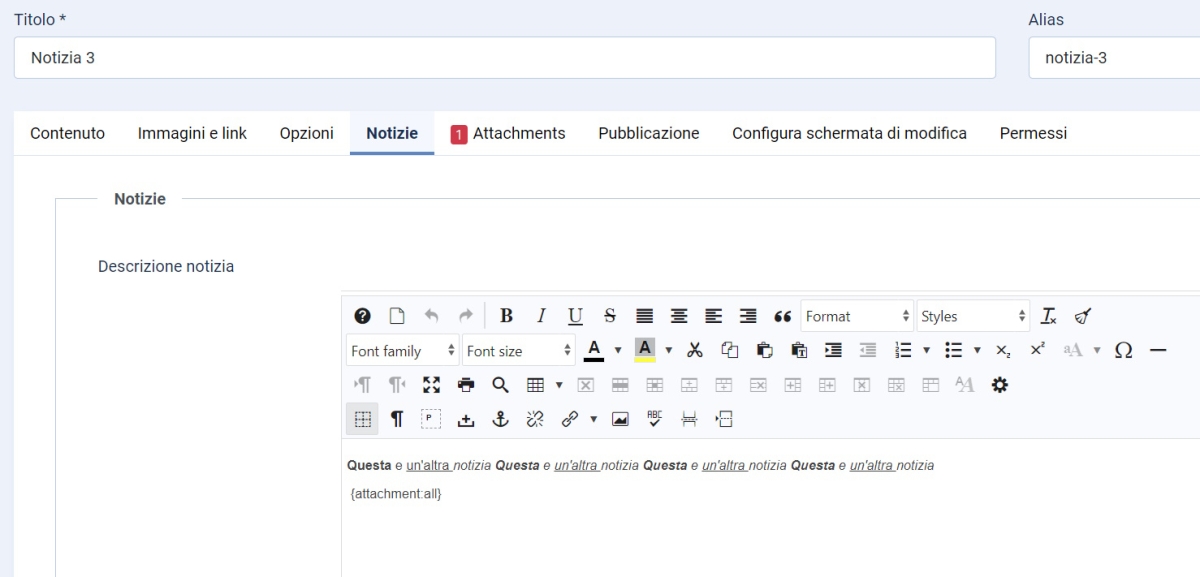Print the editor content

click(466, 384)
